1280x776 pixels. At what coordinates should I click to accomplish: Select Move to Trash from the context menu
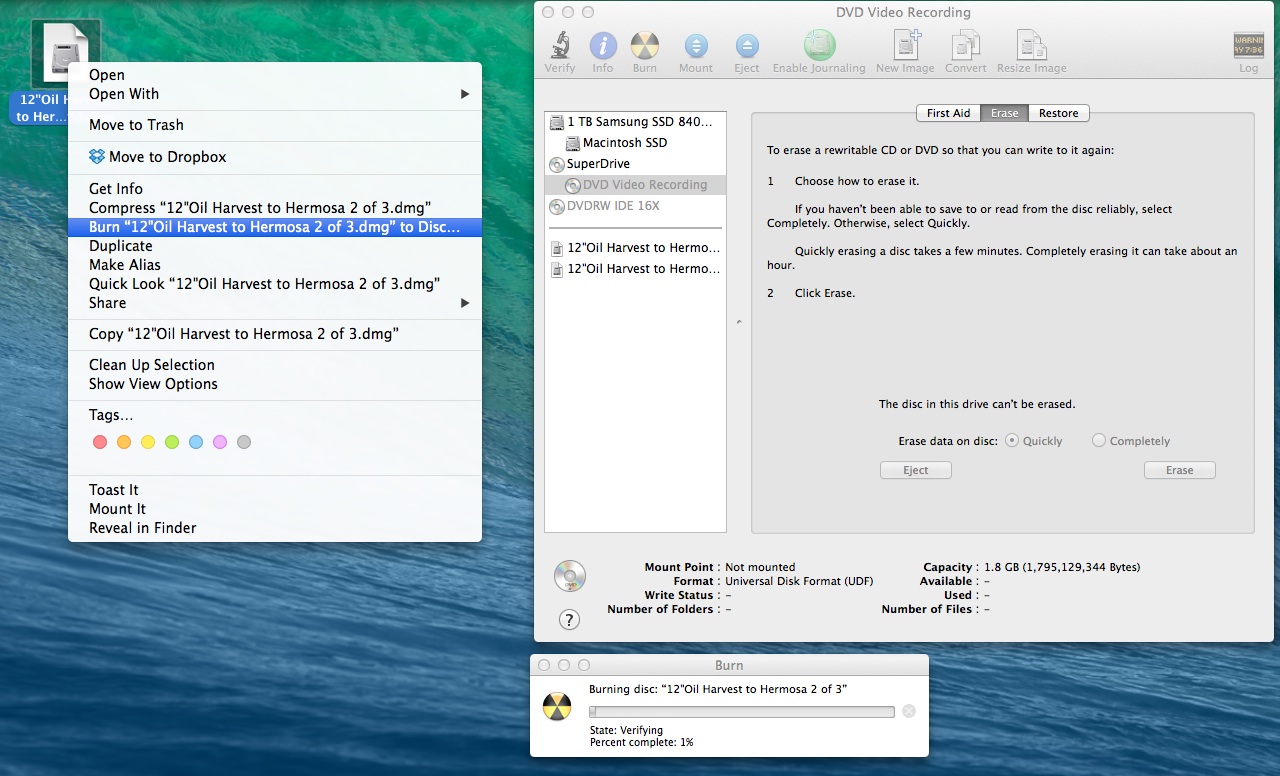click(x=138, y=124)
